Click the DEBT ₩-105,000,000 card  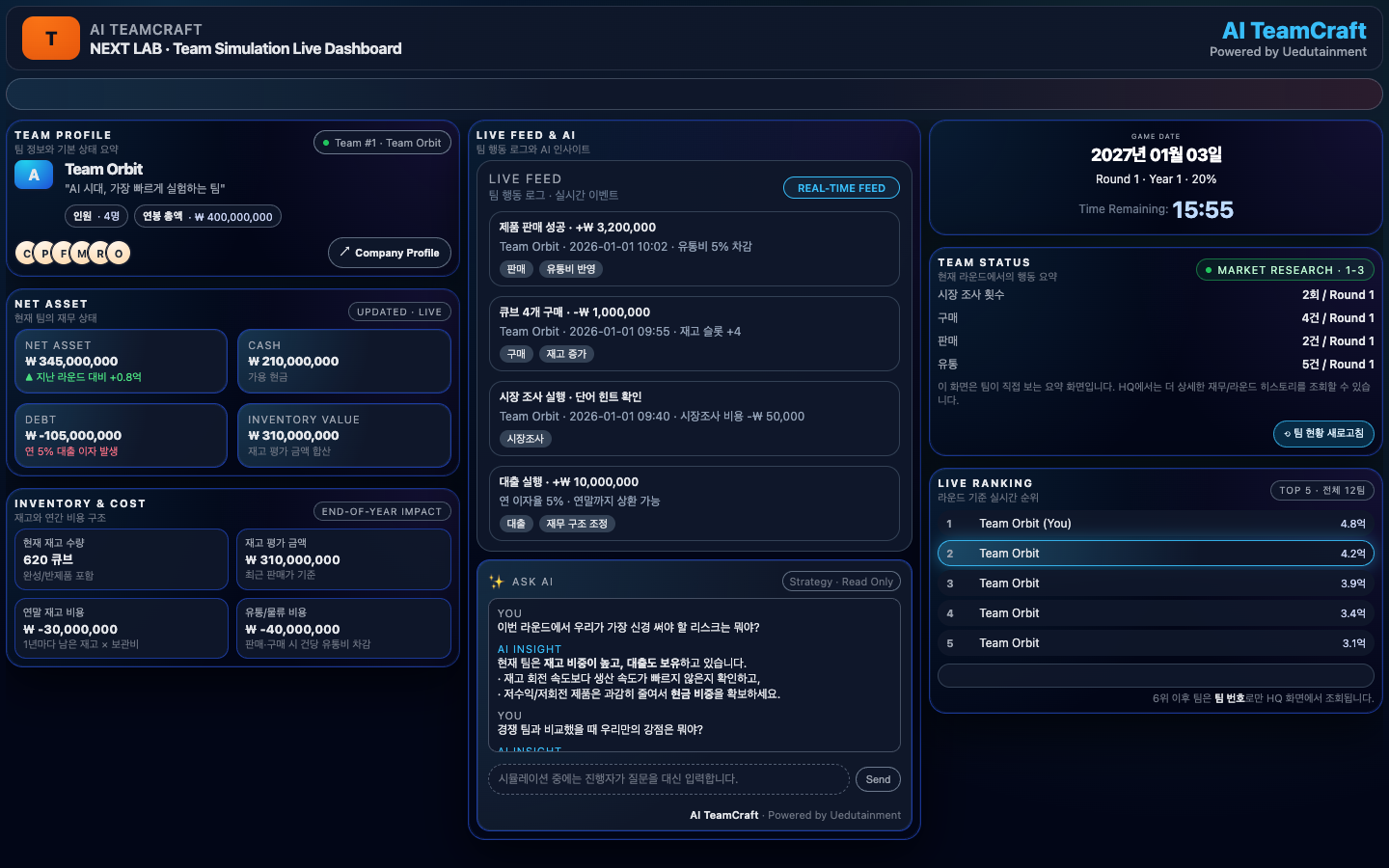pyautogui.click(x=121, y=435)
